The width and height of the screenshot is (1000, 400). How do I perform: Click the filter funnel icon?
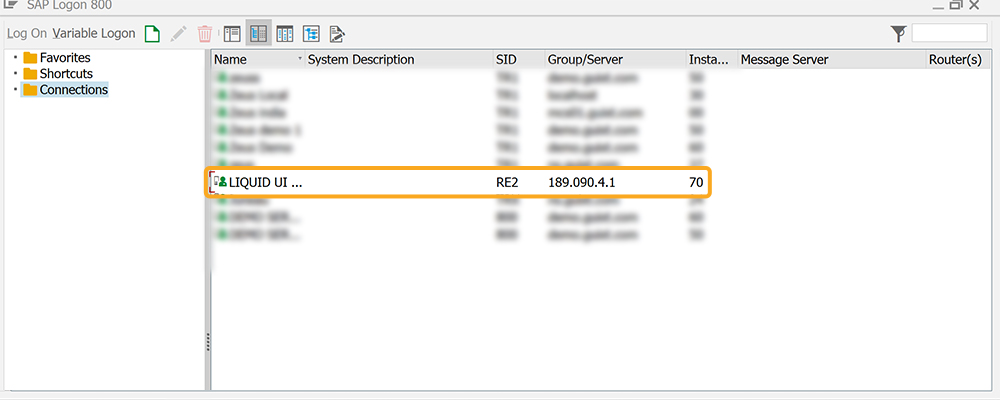[x=898, y=34]
